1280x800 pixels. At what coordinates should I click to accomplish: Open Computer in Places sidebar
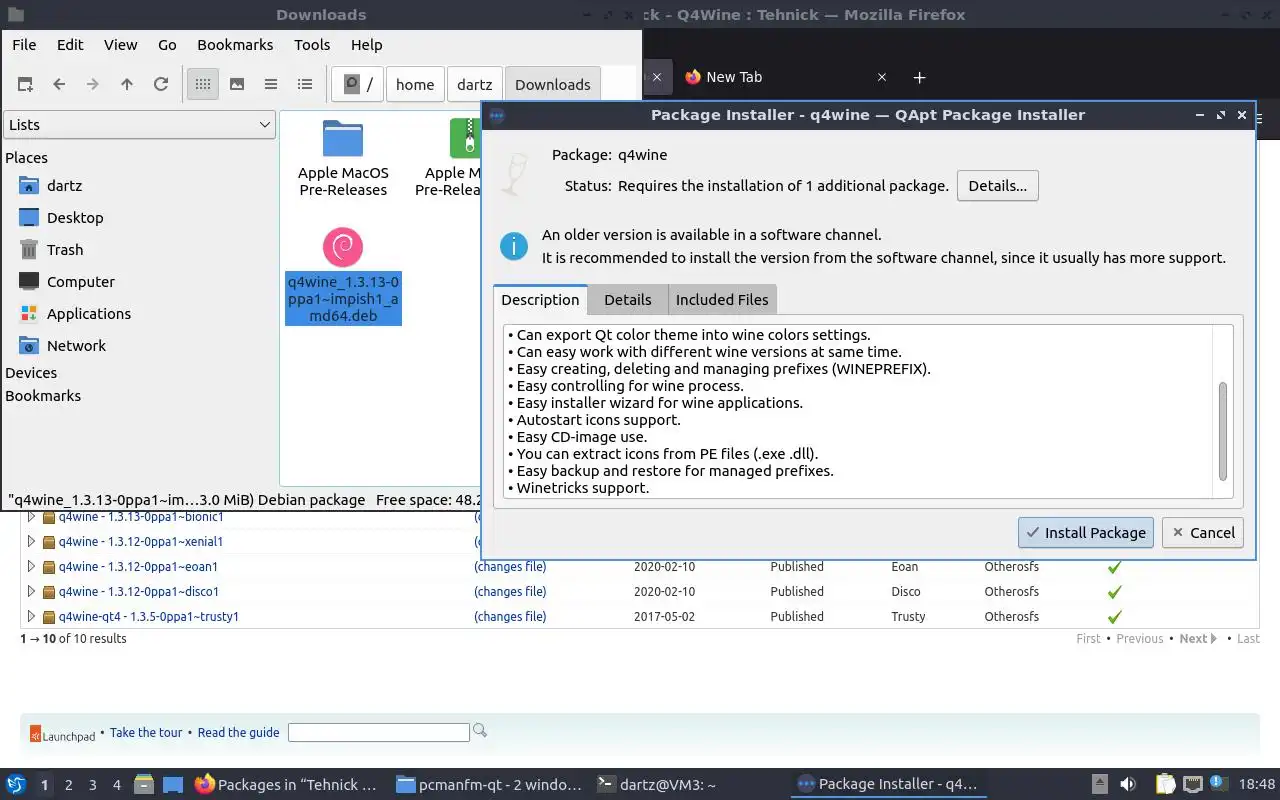tap(81, 281)
